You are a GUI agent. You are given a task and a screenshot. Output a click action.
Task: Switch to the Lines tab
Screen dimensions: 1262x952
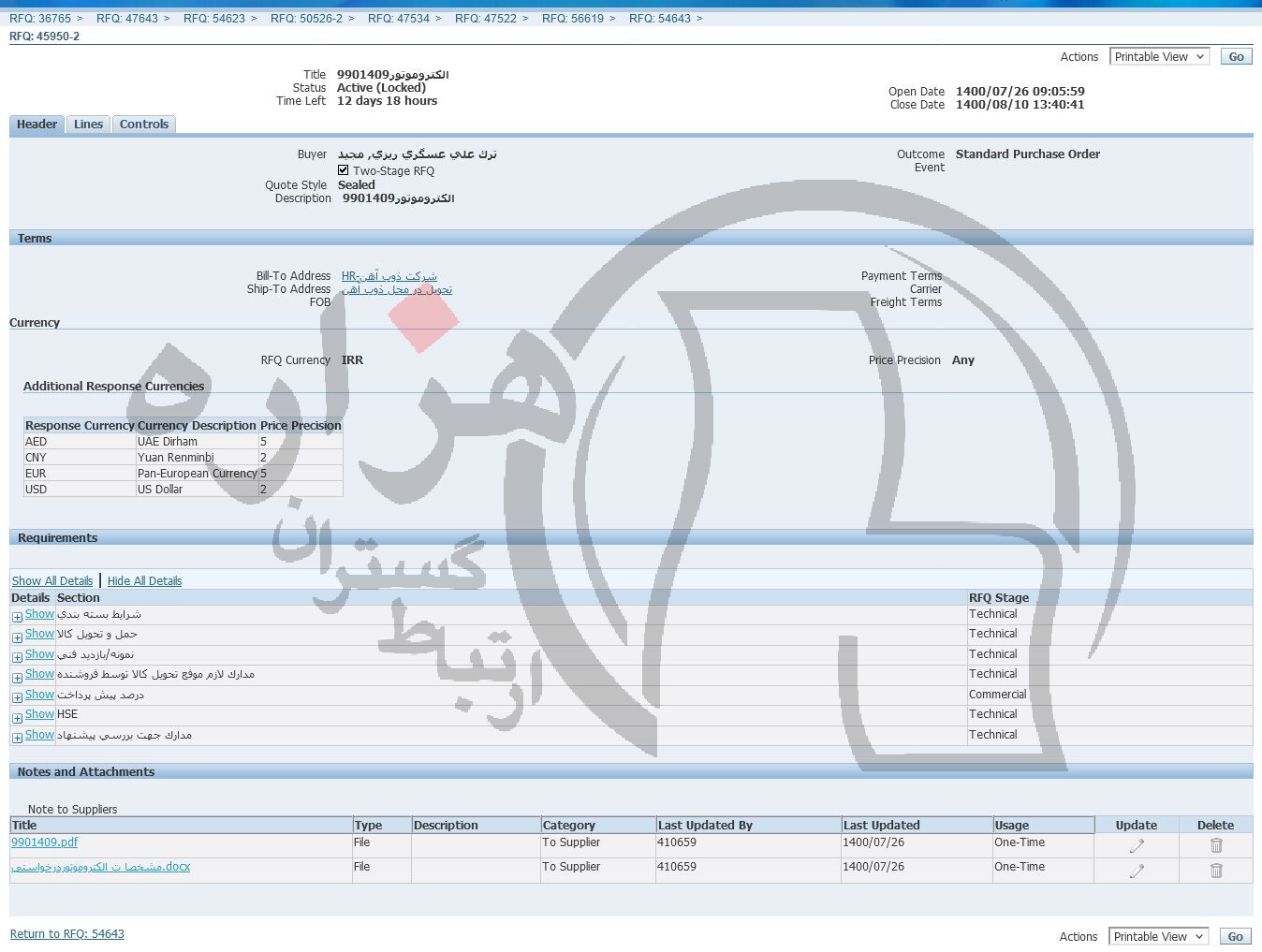88,124
